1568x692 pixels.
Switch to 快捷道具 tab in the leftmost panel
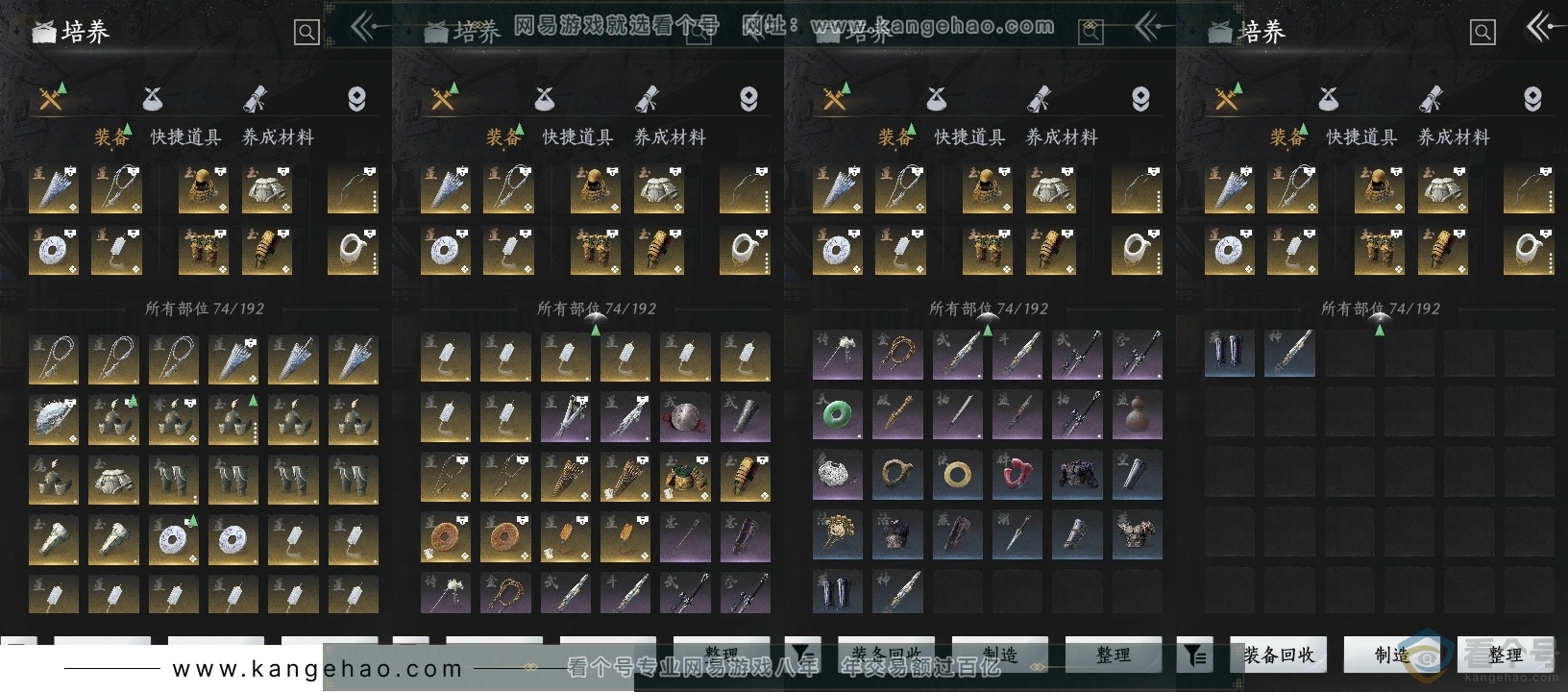185,137
